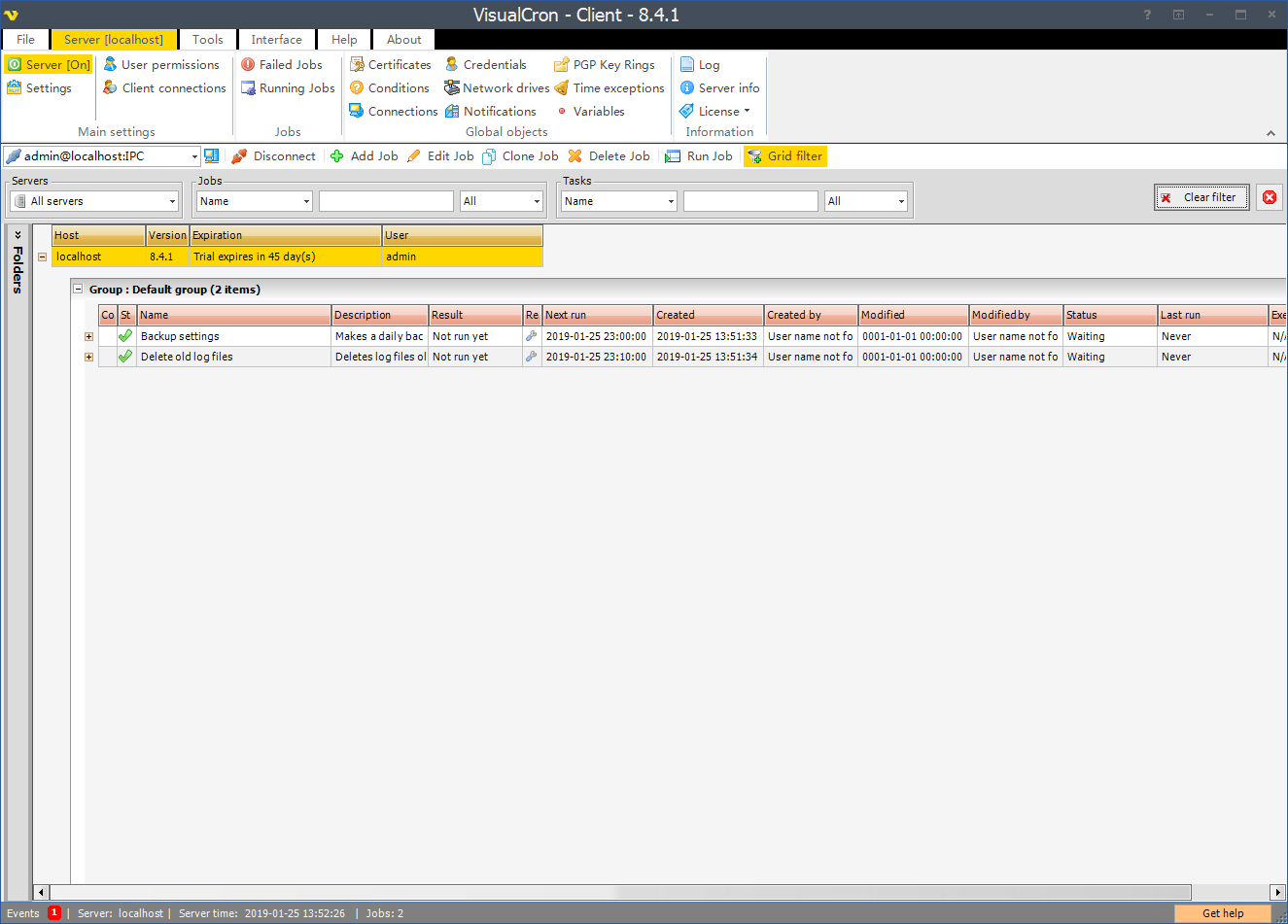Click Clone Job
This screenshot has width=1288, height=924.
[x=520, y=155]
